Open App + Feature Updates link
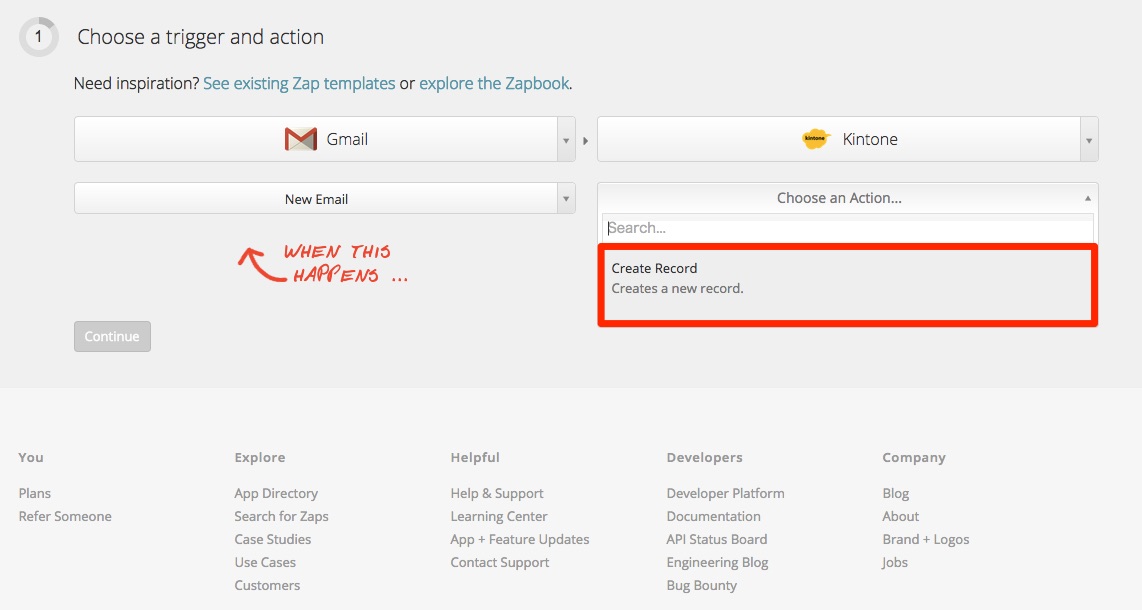This screenshot has height=610, width=1142. point(520,539)
